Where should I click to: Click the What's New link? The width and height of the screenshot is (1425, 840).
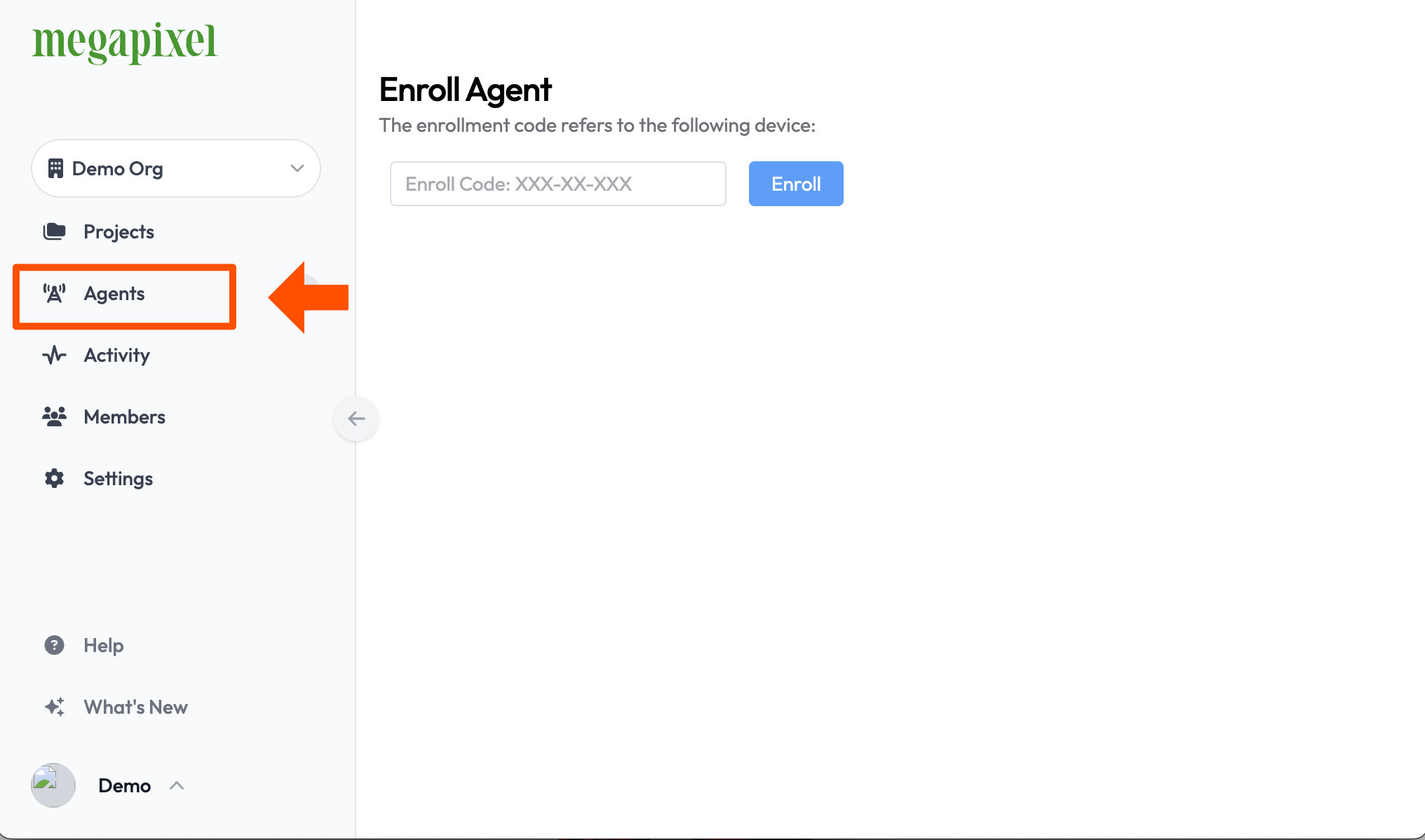coord(135,707)
